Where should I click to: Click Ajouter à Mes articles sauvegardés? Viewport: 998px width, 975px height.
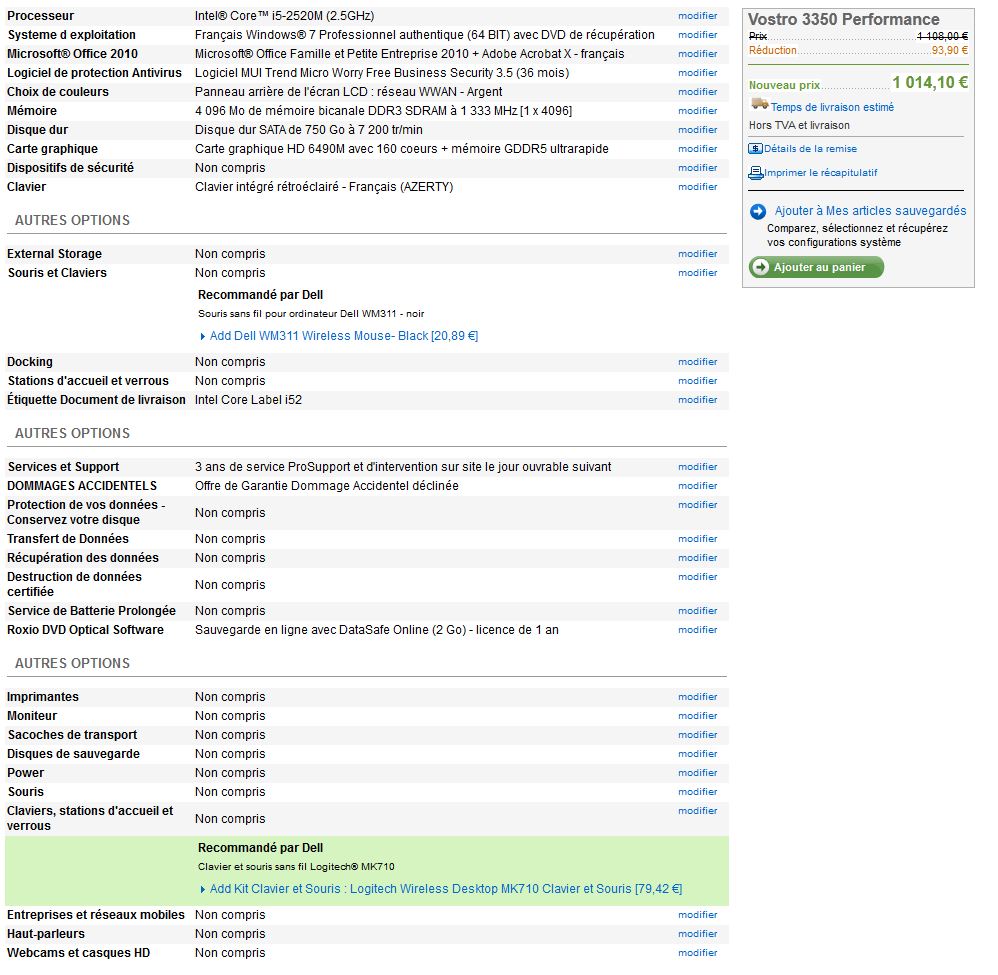(870, 211)
